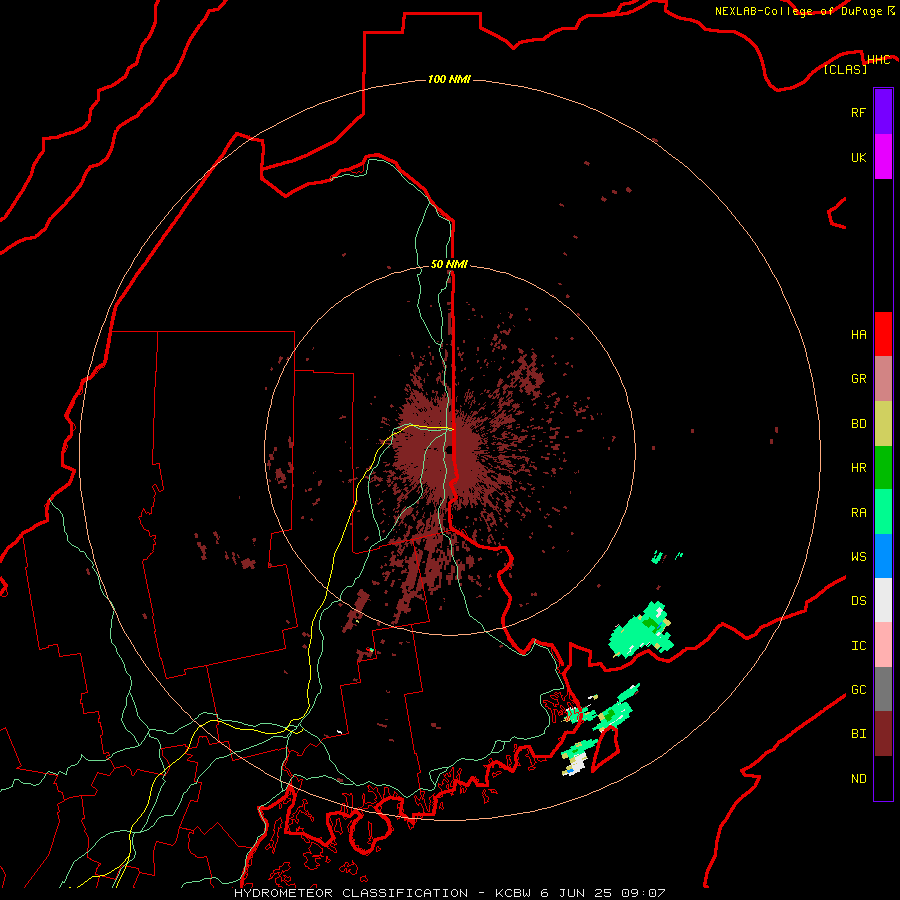
Task: Click the radar site center marker
Action: pos(449,450)
